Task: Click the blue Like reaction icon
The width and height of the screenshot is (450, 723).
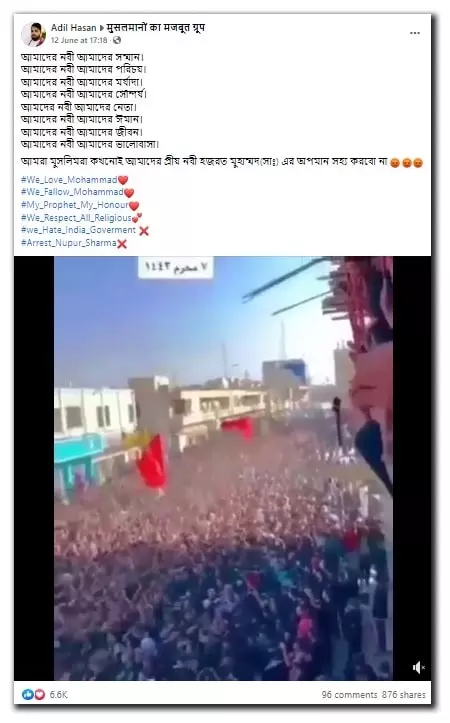Action: (27, 694)
